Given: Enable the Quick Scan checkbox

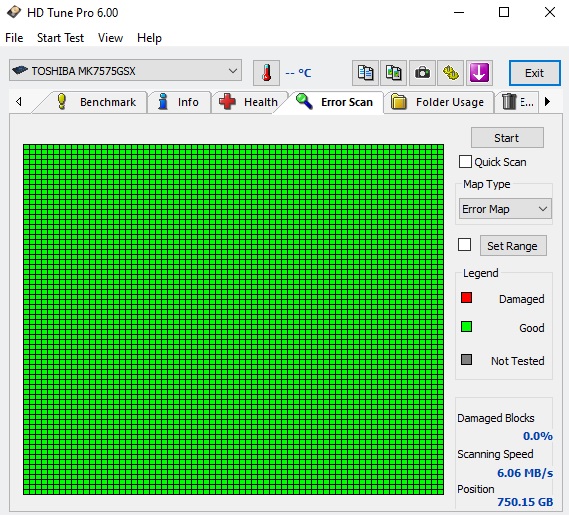Looking at the screenshot, I should (x=465, y=162).
